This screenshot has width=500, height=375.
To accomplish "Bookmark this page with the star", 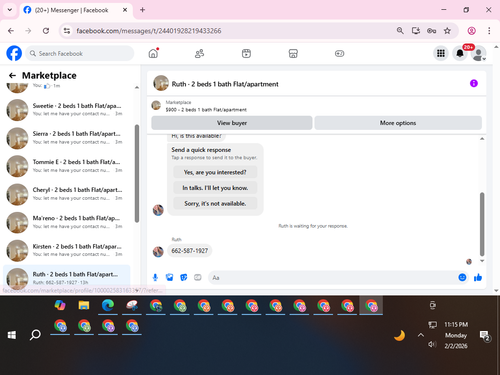I will click(447, 31).
